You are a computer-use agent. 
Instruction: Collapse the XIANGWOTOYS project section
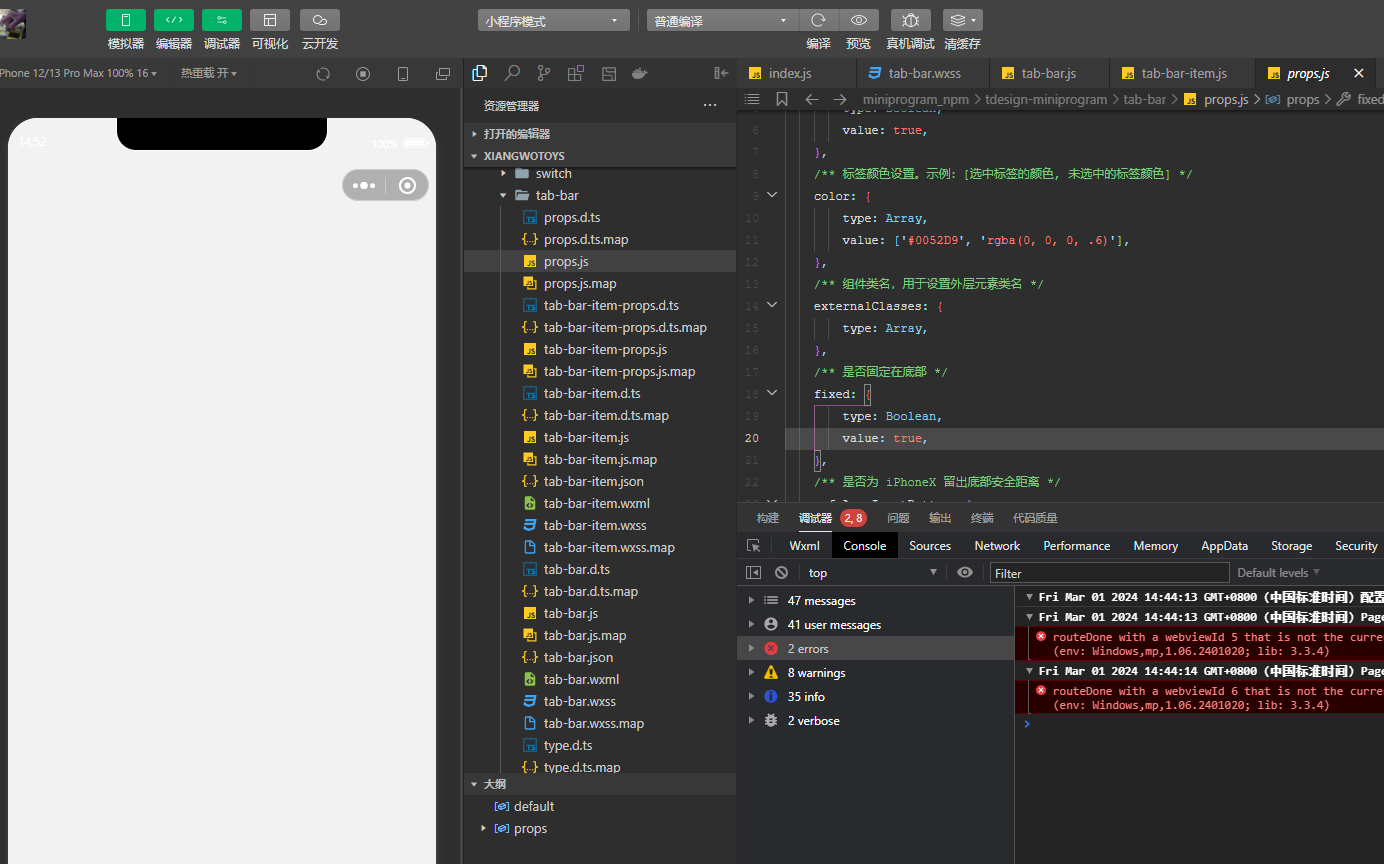tap(599, 156)
